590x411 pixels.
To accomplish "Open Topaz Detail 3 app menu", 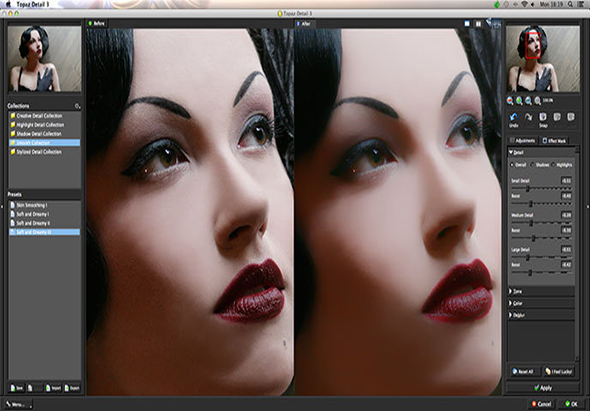I will [33, 4].
